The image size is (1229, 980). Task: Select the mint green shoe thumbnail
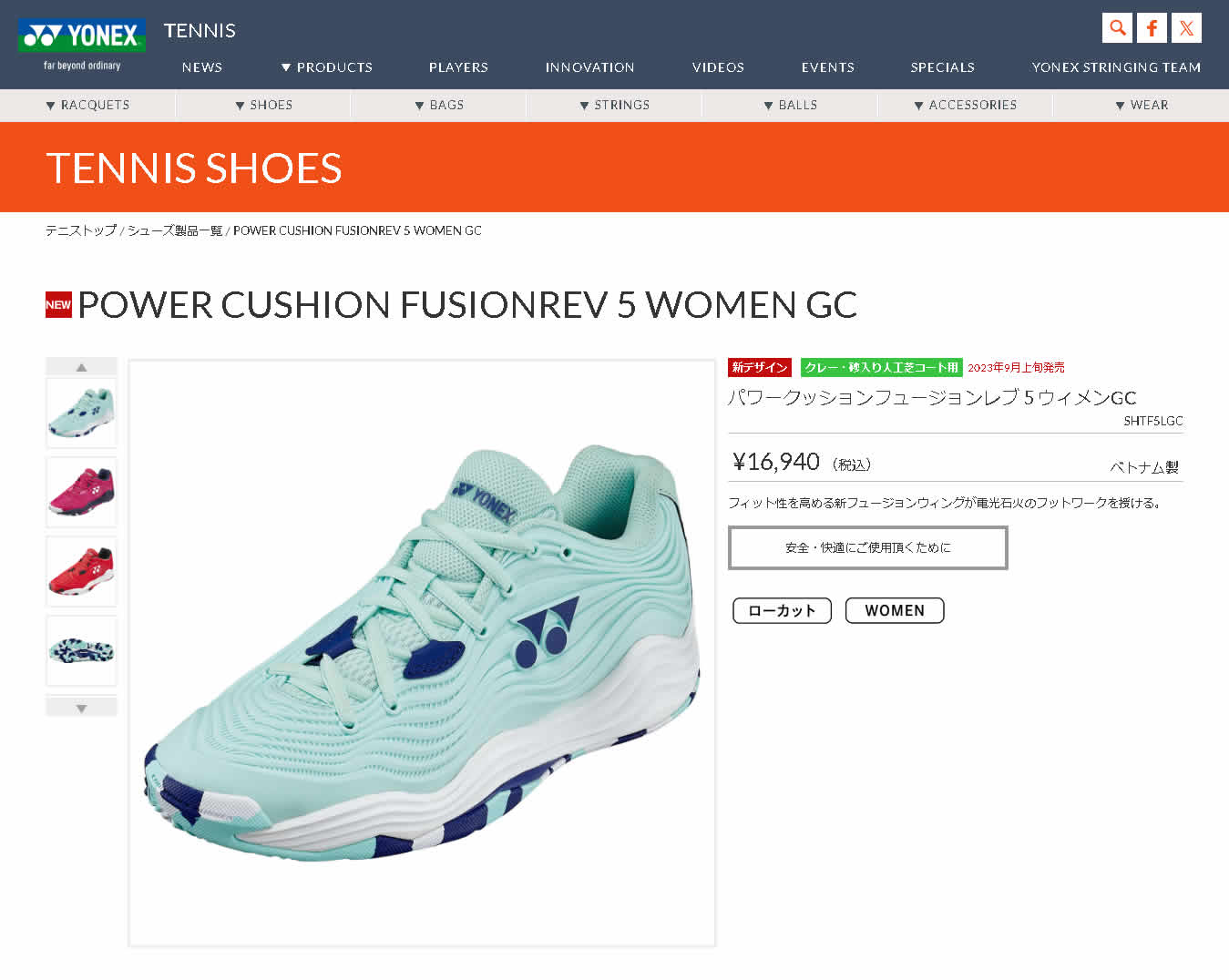click(x=81, y=413)
